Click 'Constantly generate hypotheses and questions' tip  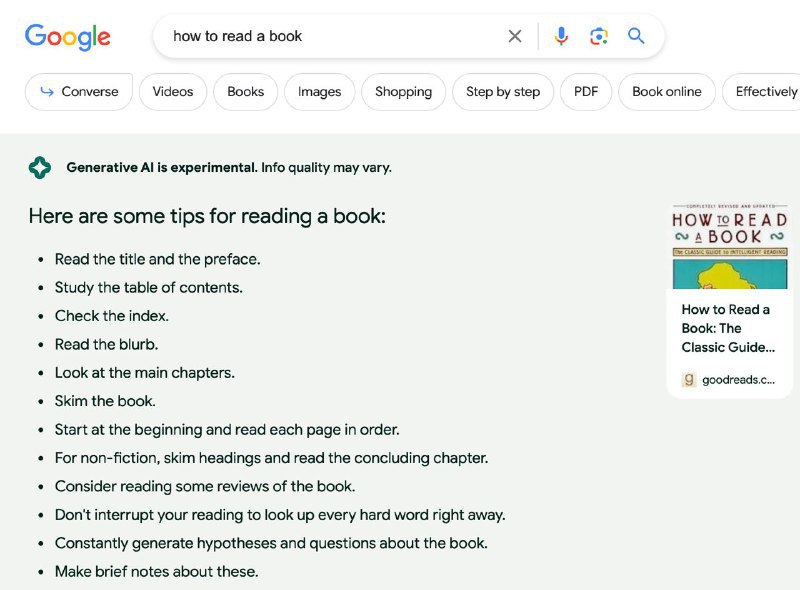[271, 543]
